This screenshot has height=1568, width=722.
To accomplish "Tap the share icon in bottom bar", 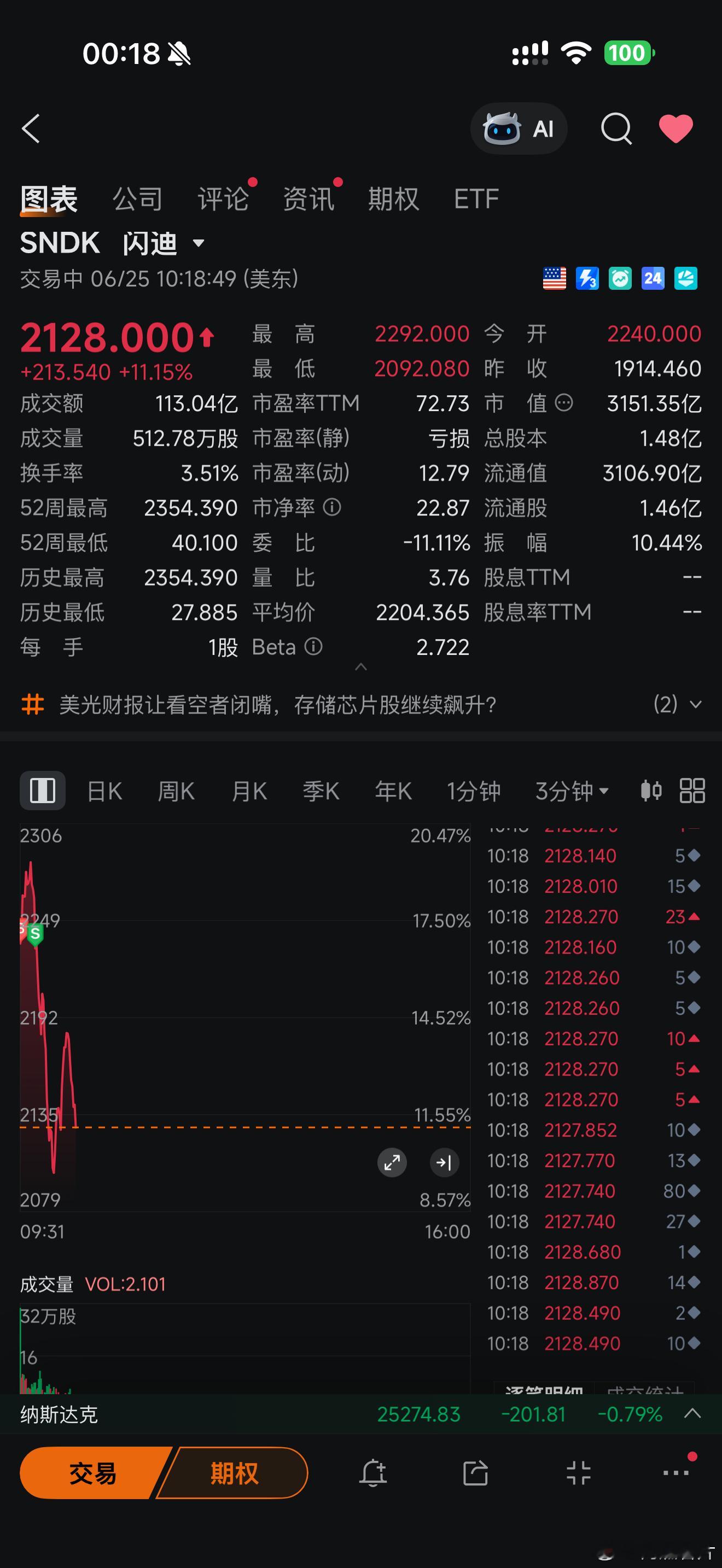I will (x=475, y=1473).
